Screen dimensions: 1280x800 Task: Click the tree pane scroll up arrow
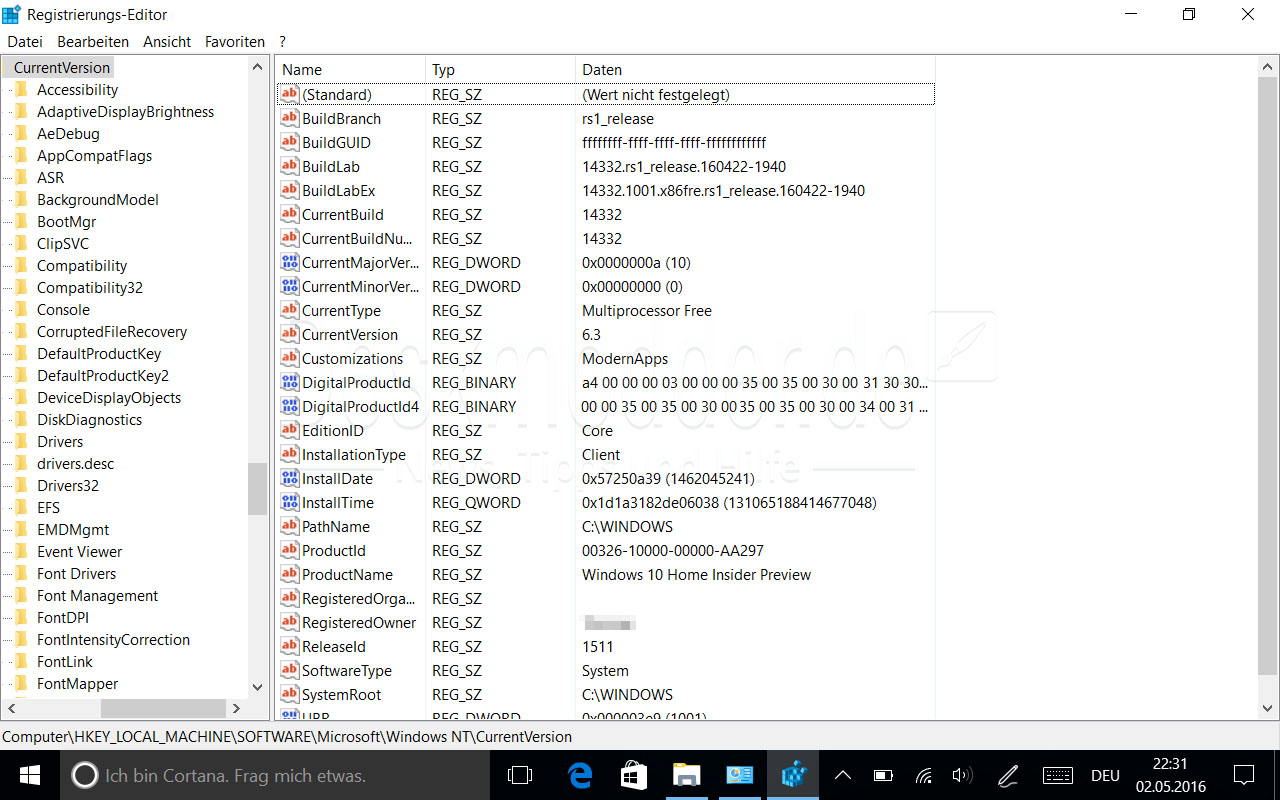click(258, 67)
